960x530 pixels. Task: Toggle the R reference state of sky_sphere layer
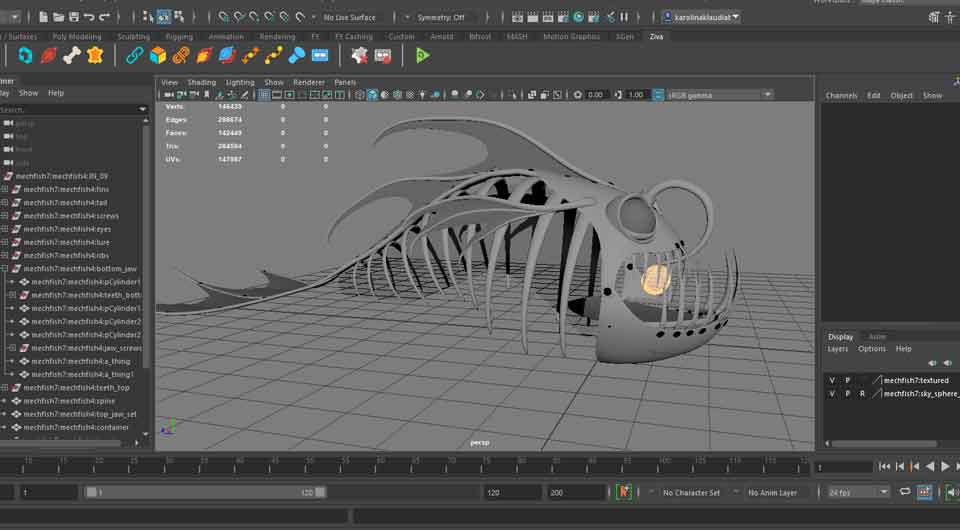(863, 394)
